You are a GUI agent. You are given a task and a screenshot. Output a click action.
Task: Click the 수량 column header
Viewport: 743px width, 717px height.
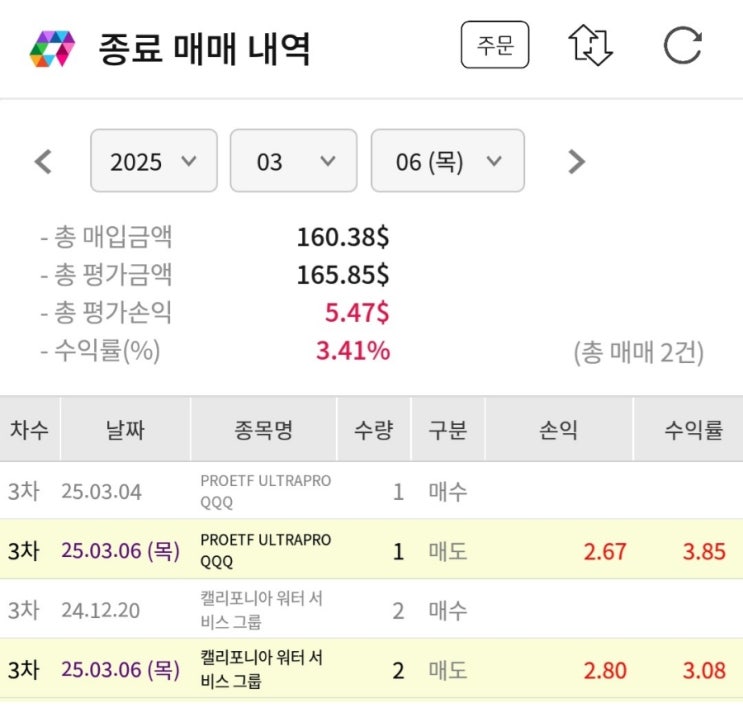[x=373, y=430]
